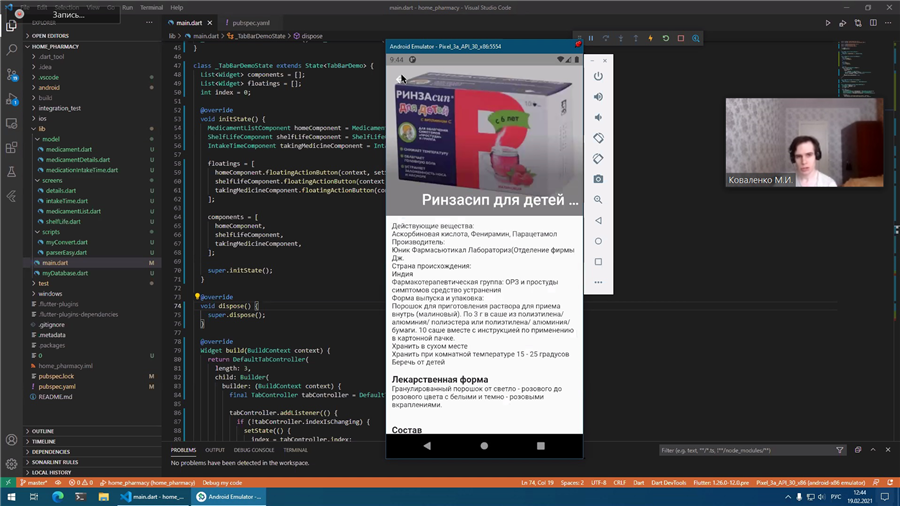The height and width of the screenshot is (506, 900).
Task: Open Microsoft Edge from taskbar
Action: (57, 497)
